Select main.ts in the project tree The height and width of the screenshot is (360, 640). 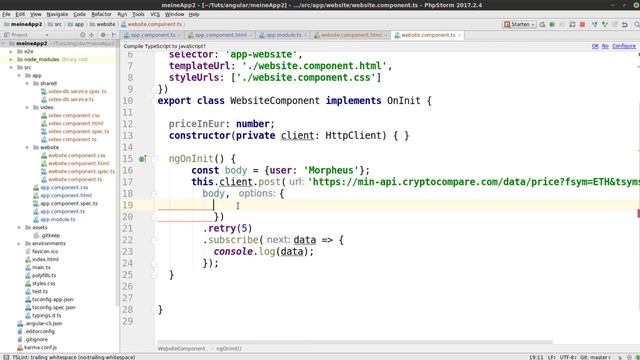coord(41,267)
